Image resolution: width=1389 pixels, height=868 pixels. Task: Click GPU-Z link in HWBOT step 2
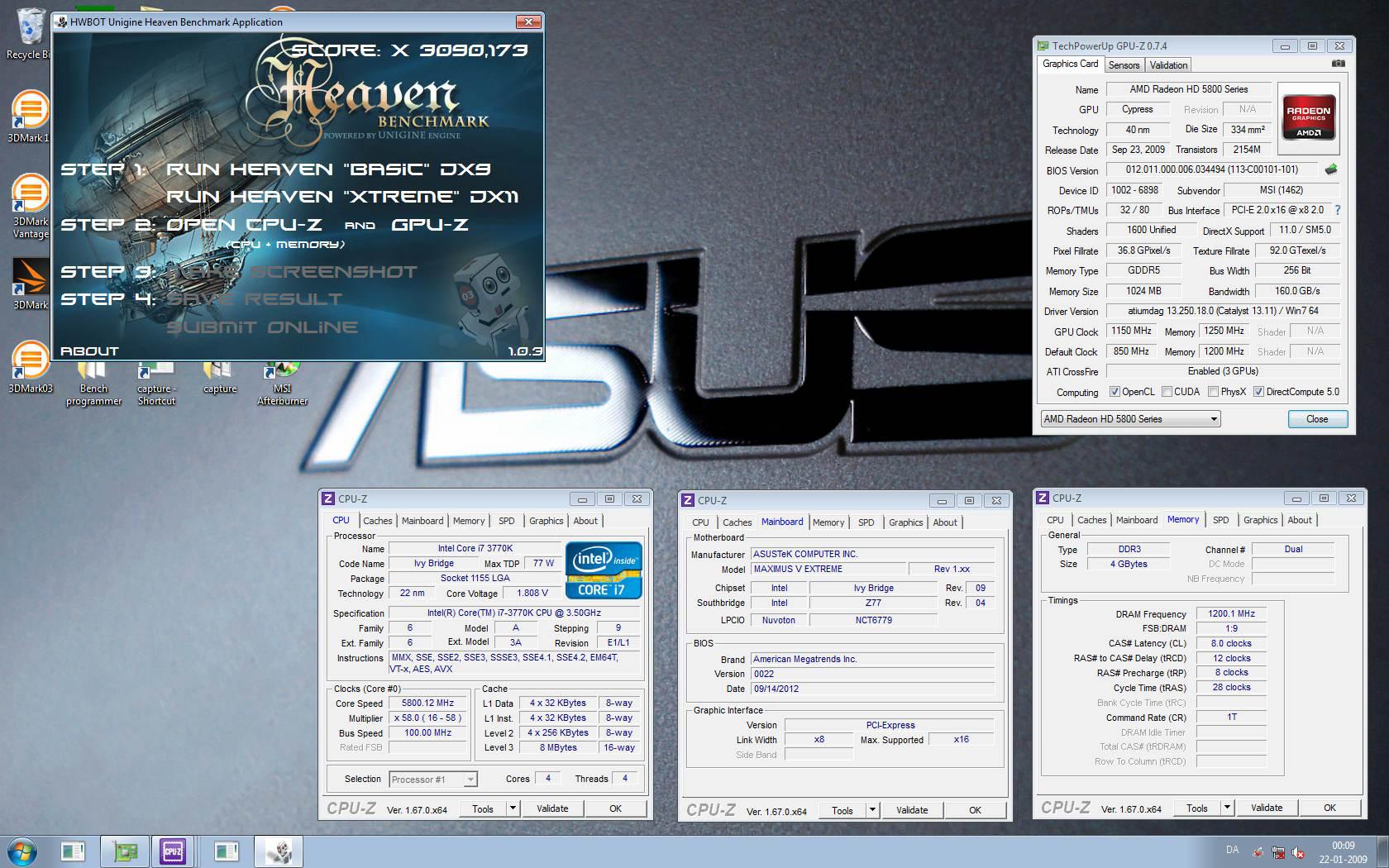point(429,225)
